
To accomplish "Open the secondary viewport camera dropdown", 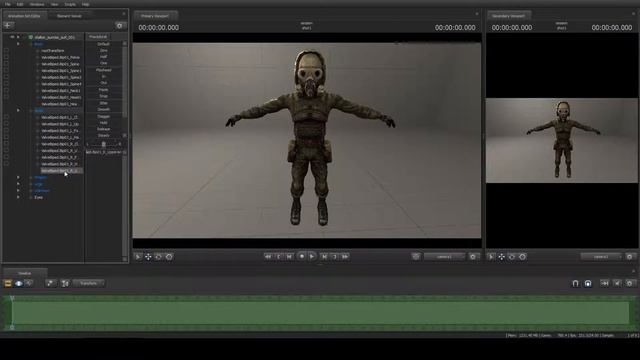I will coord(601,257).
